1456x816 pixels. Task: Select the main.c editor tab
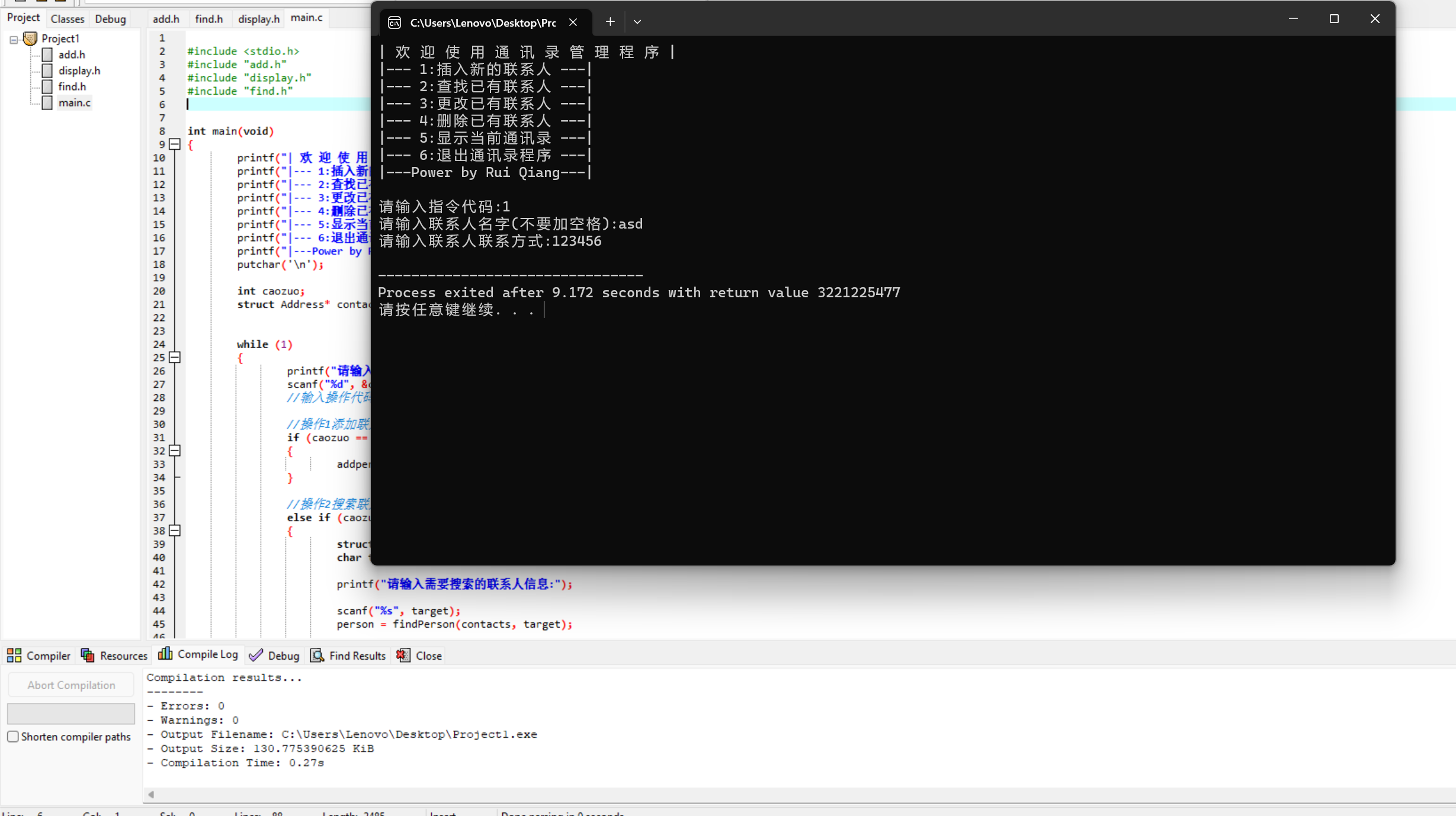[306, 18]
